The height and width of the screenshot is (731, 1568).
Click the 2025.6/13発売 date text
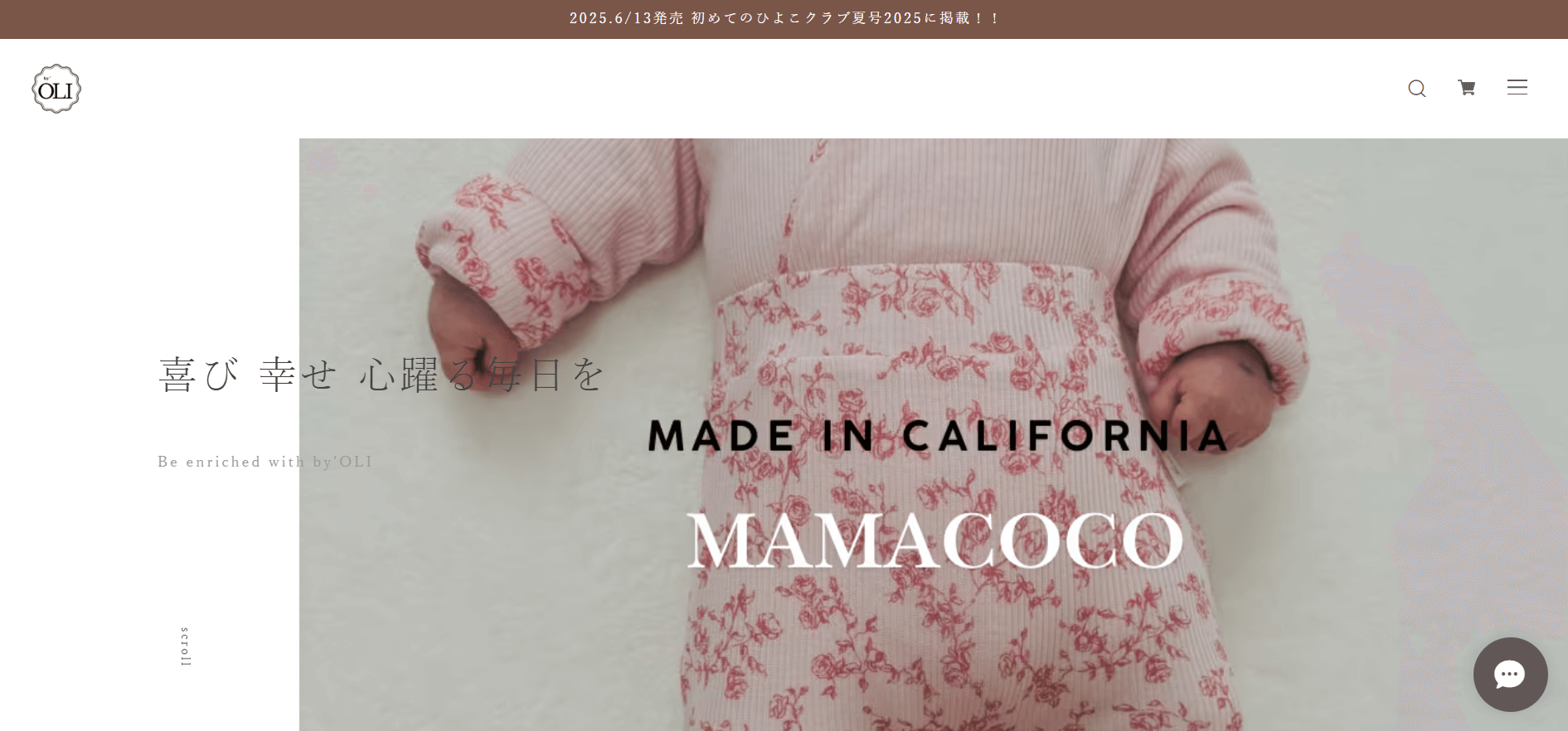[x=626, y=18]
